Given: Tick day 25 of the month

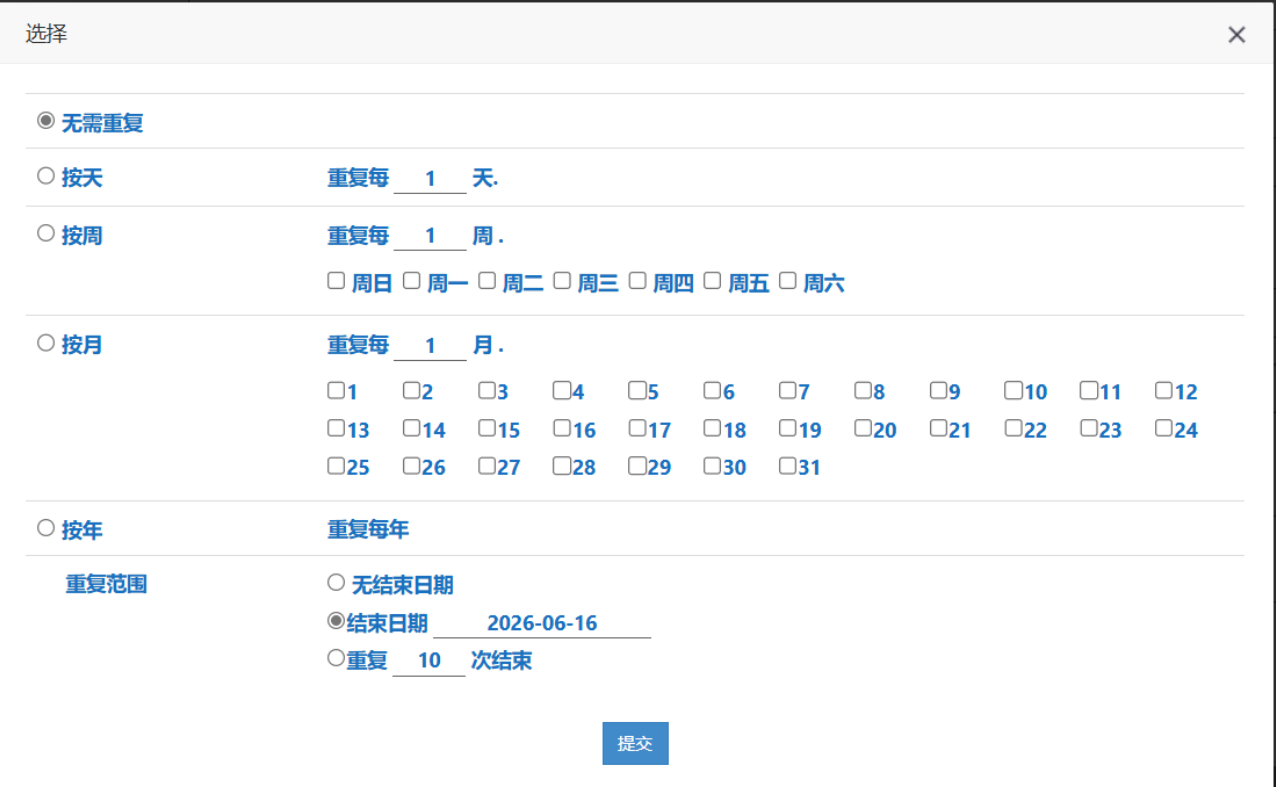Looking at the screenshot, I should (x=336, y=465).
